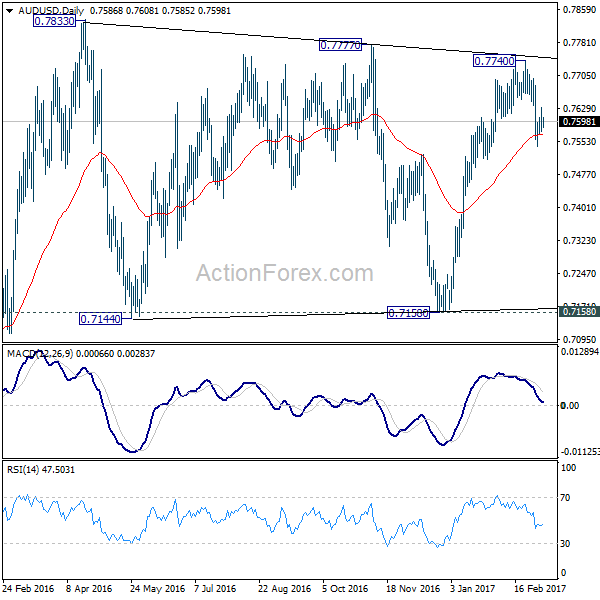Click the 24 Feb 2016 date label
This screenshot has height=600, width=600.
tap(29, 588)
